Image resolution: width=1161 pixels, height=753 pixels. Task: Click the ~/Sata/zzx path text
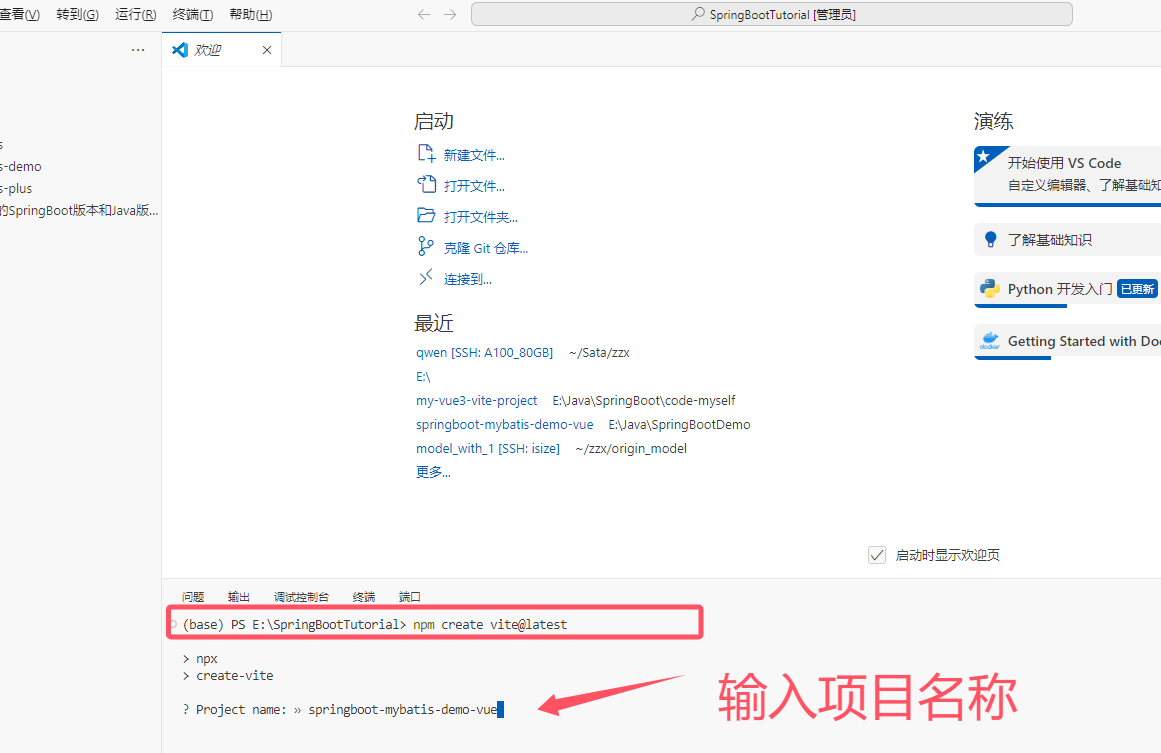(x=599, y=352)
